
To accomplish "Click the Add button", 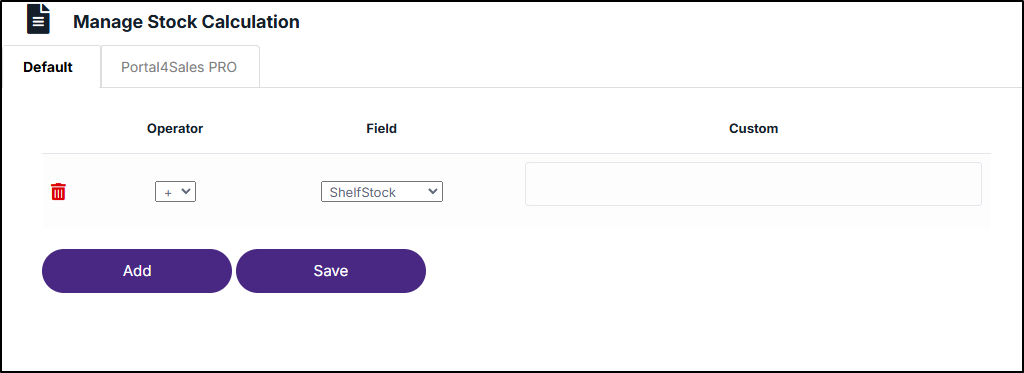I will click(136, 270).
